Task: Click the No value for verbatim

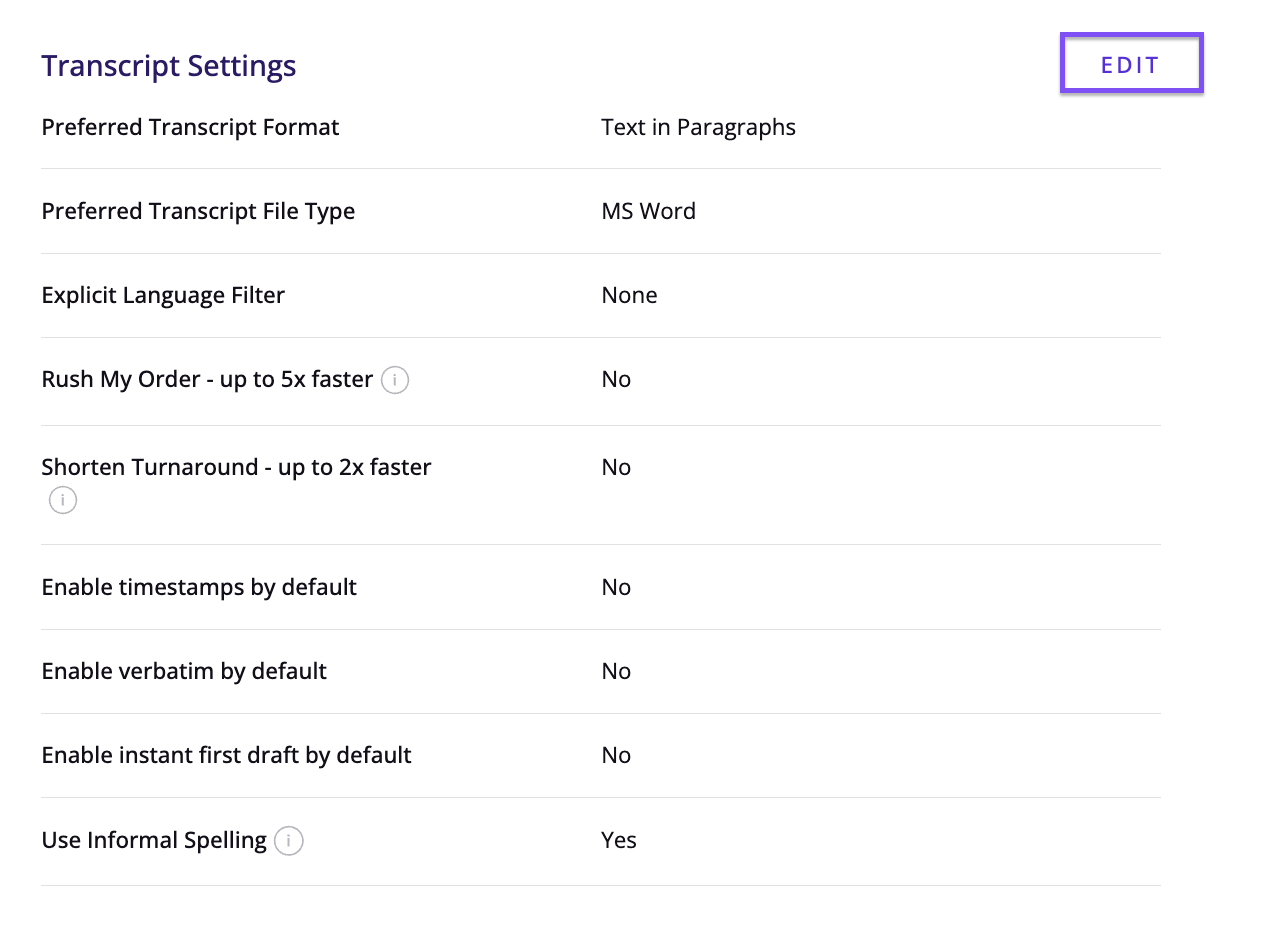Action: (616, 672)
